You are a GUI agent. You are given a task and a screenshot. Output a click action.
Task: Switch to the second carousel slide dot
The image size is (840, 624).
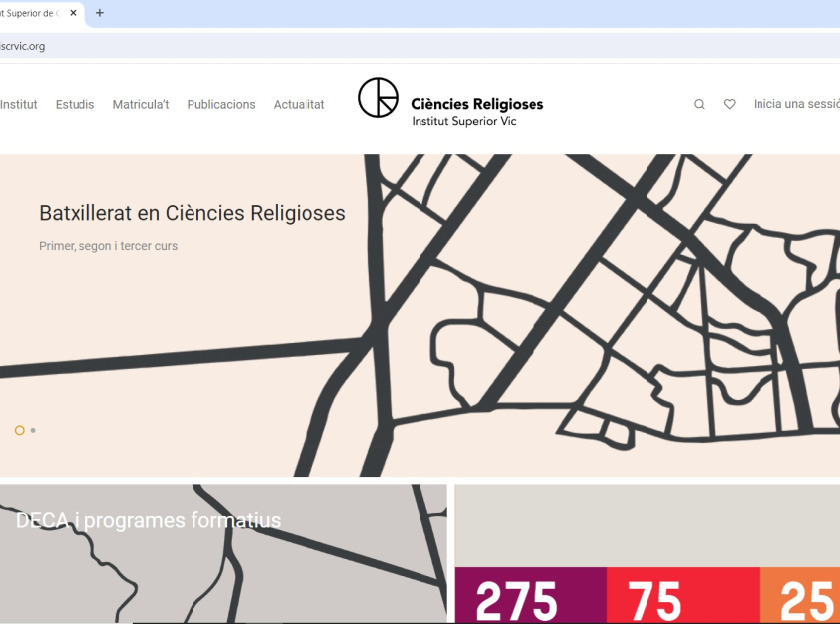(33, 430)
